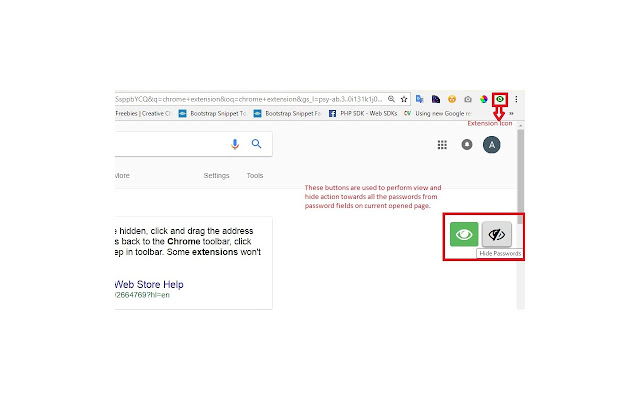Click the zoom magnifier in the address bar
Viewport: 640px width, 400px height.
pos(391,99)
